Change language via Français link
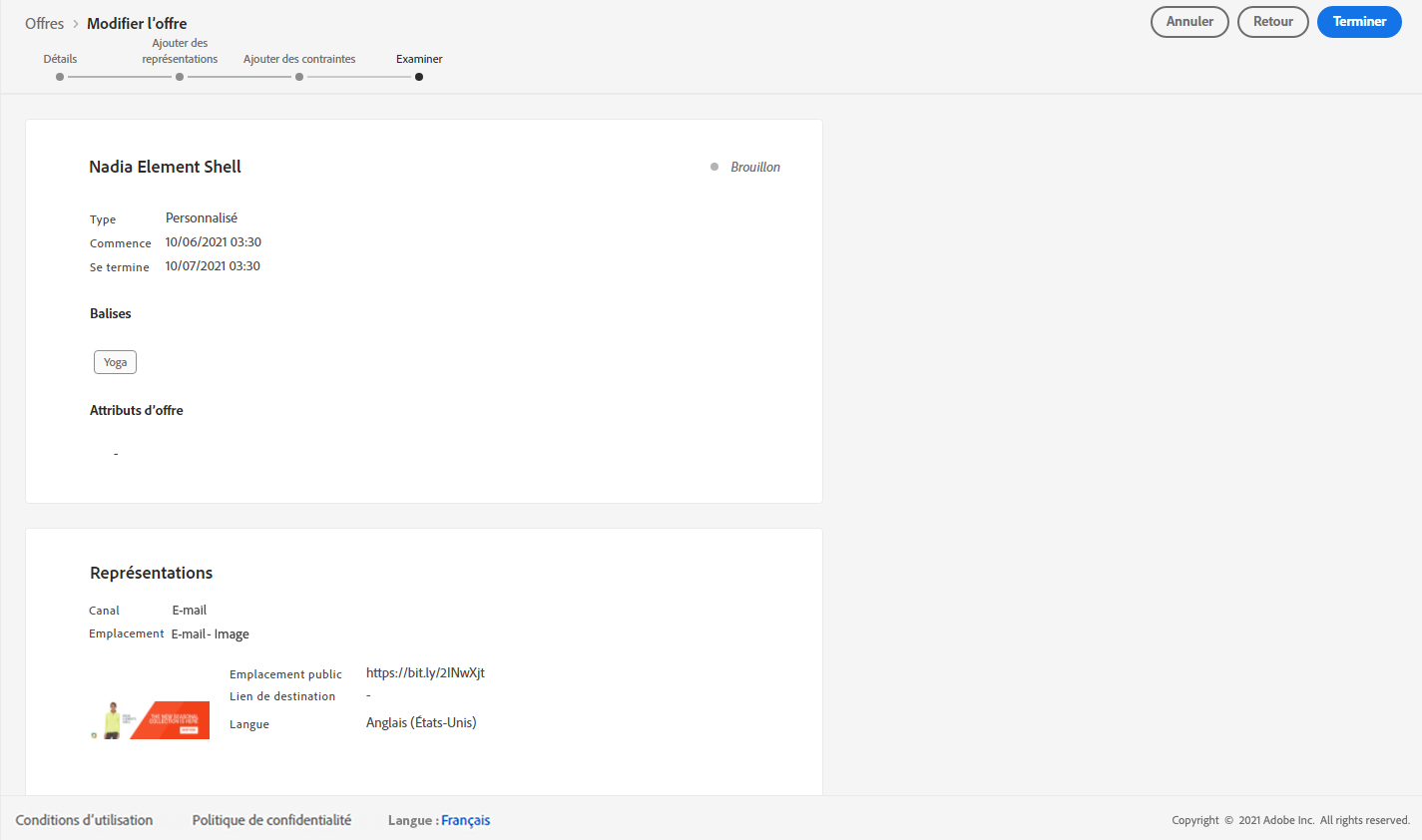The height and width of the screenshot is (840, 1422). click(465, 820)
